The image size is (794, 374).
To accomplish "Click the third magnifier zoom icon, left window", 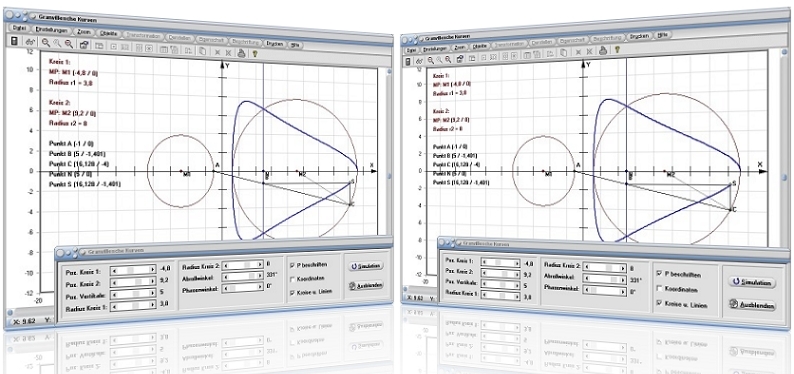I will 68,45.
